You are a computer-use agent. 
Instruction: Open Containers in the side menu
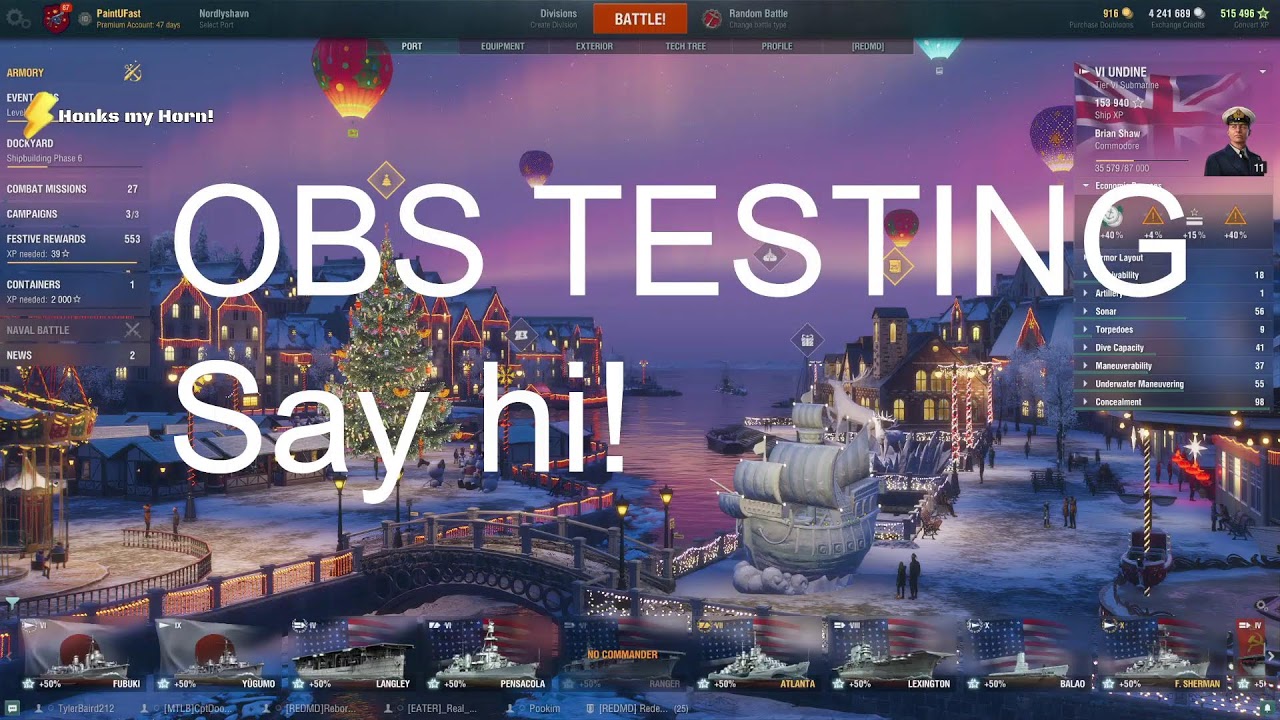coord(73,291)
